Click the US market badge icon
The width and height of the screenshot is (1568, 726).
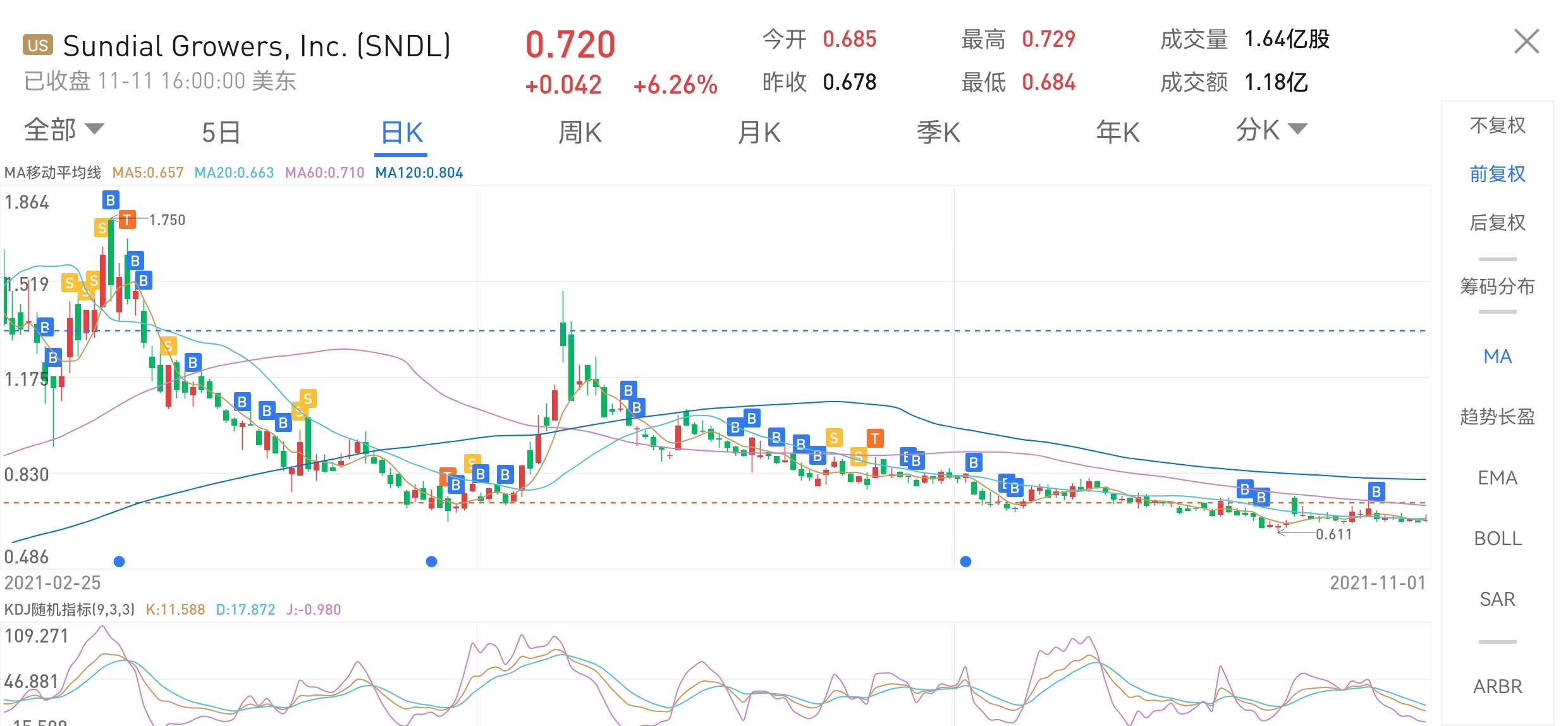point(38,45)
